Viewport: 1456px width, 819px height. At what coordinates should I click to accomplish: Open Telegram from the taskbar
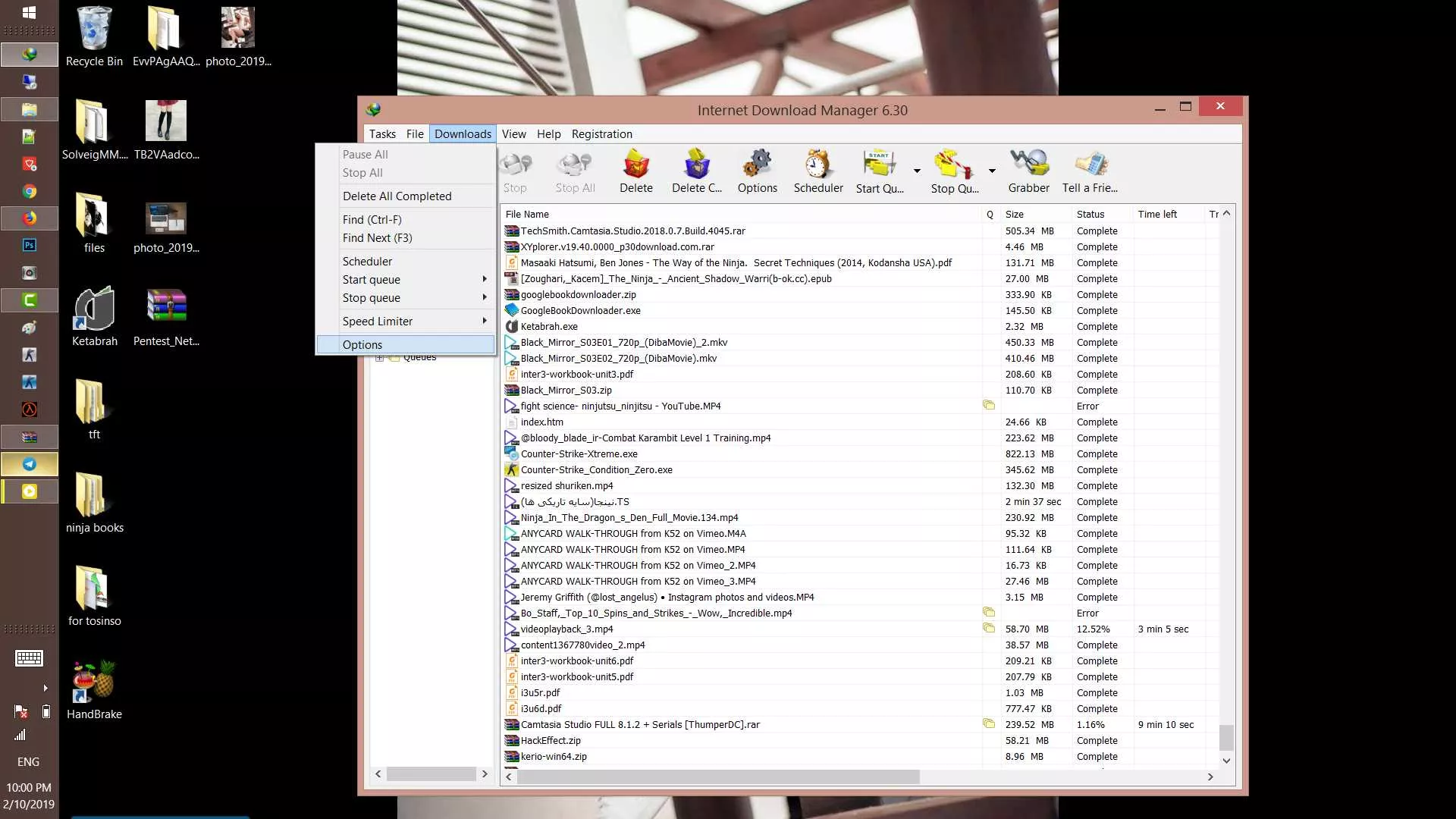click(x=29, y=464)
